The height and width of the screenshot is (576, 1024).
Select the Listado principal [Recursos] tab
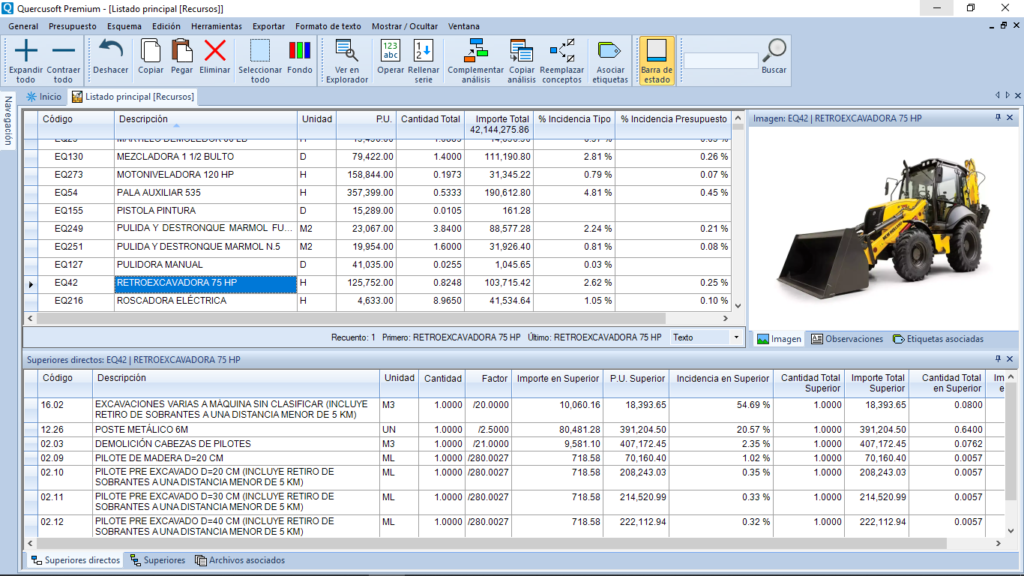point(133,97)
